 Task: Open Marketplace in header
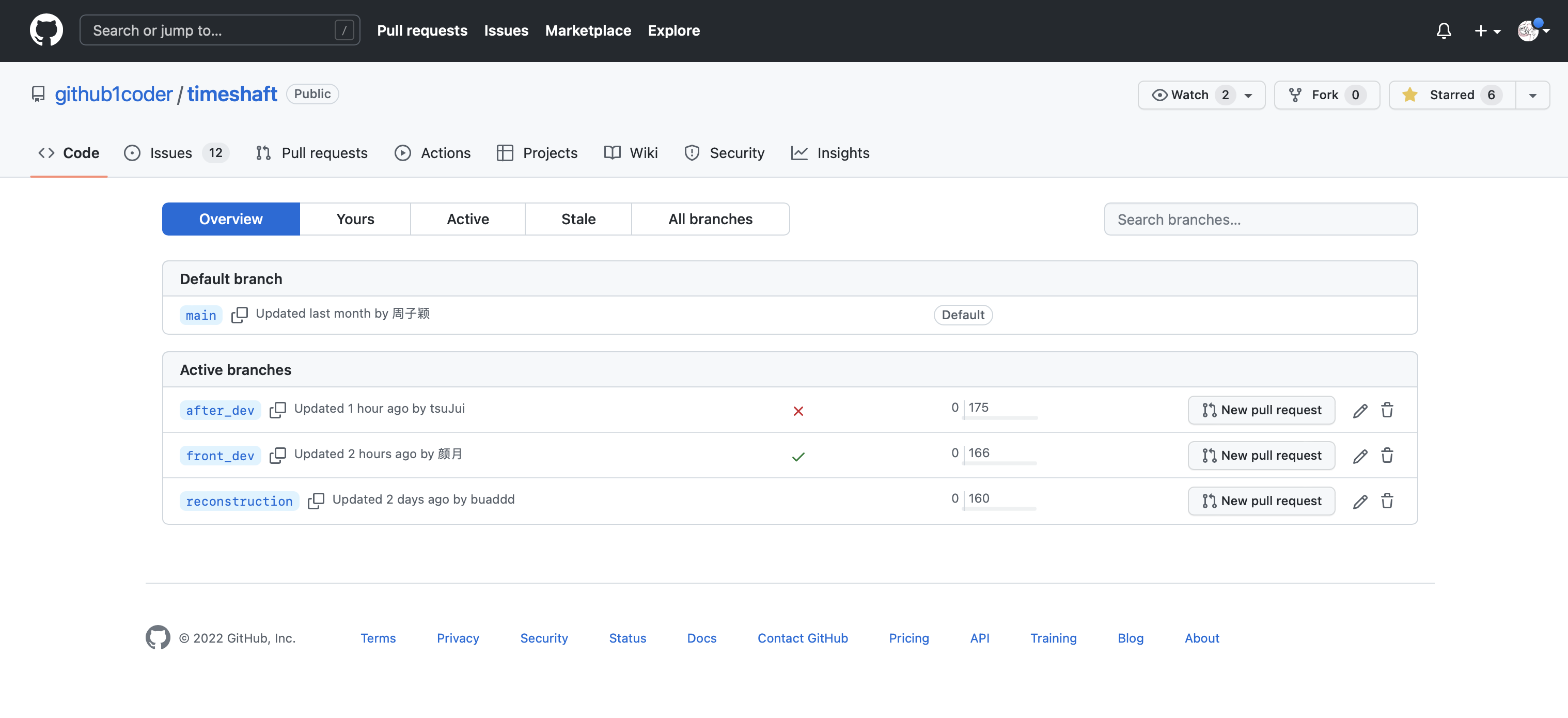pyautogui.click(x=588, y=30)
